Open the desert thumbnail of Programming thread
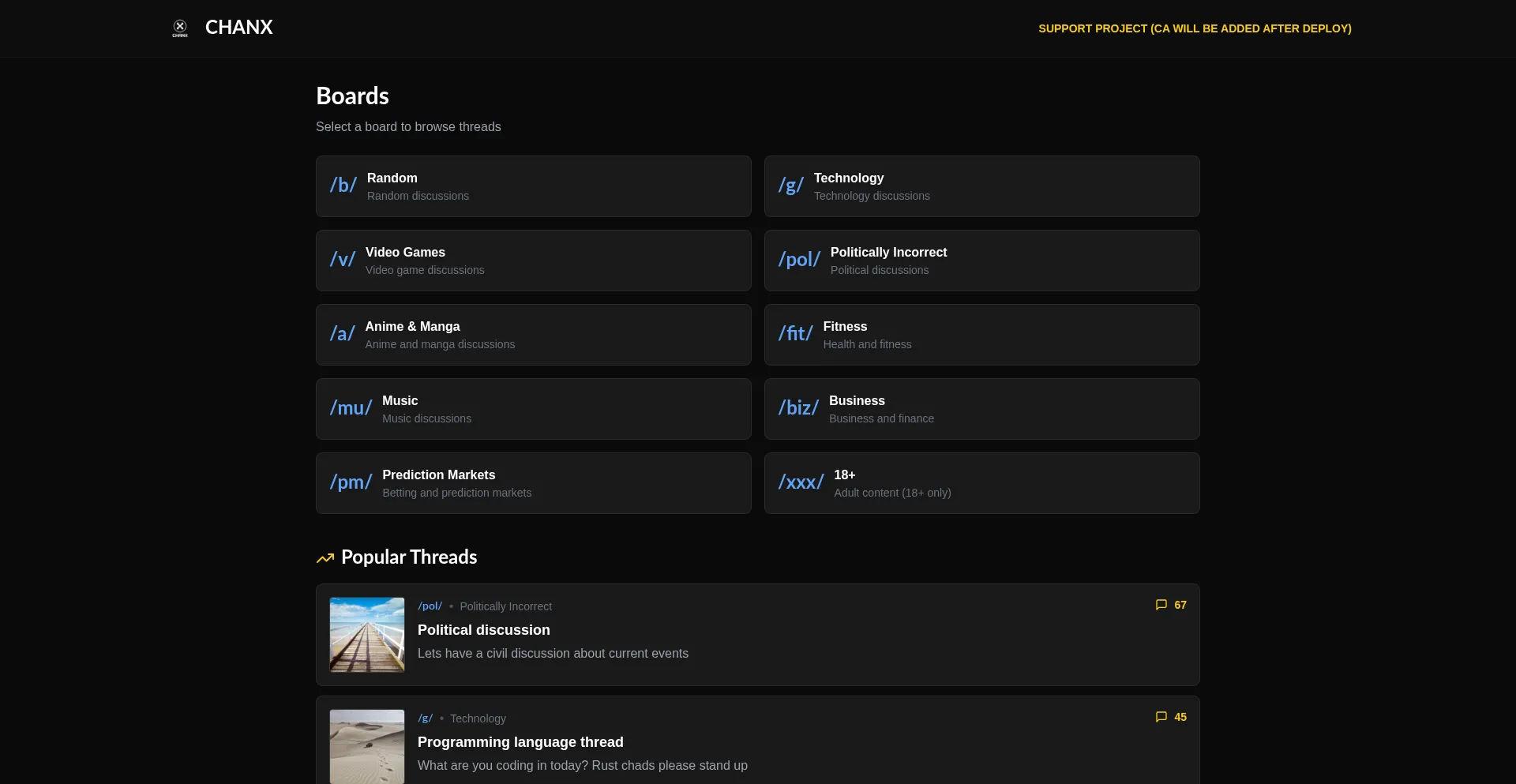1516x784 pixels. tap(367, 746)
